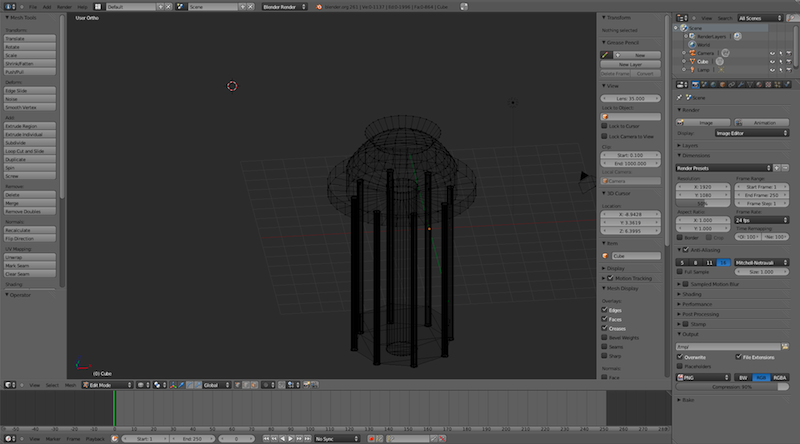
Task: Open the Particles tab icon
Action: (778, 84)
